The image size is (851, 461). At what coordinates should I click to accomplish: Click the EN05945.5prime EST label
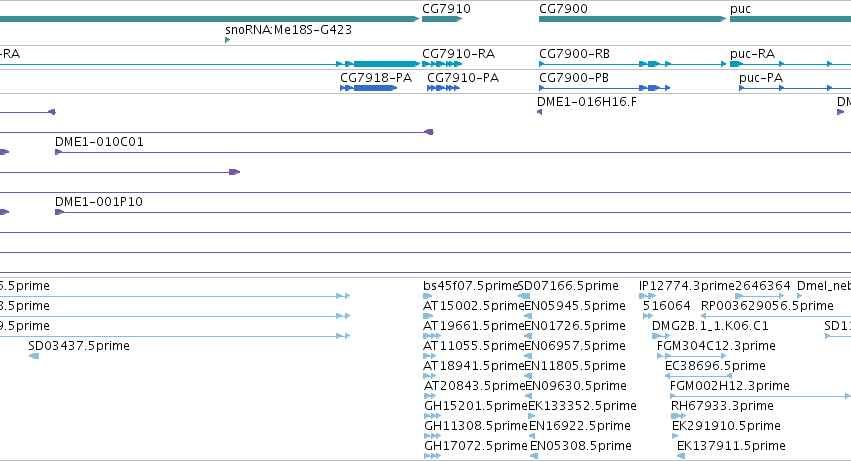[x=575, y=306]
